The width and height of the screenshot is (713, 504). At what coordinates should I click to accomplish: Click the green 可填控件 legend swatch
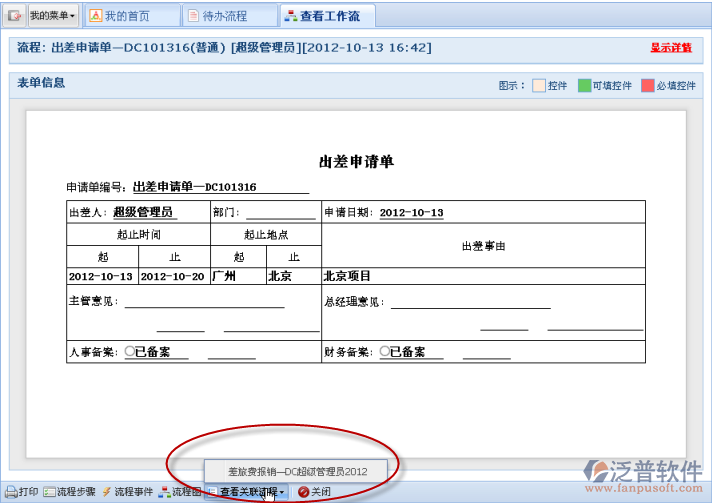[584, 86]
